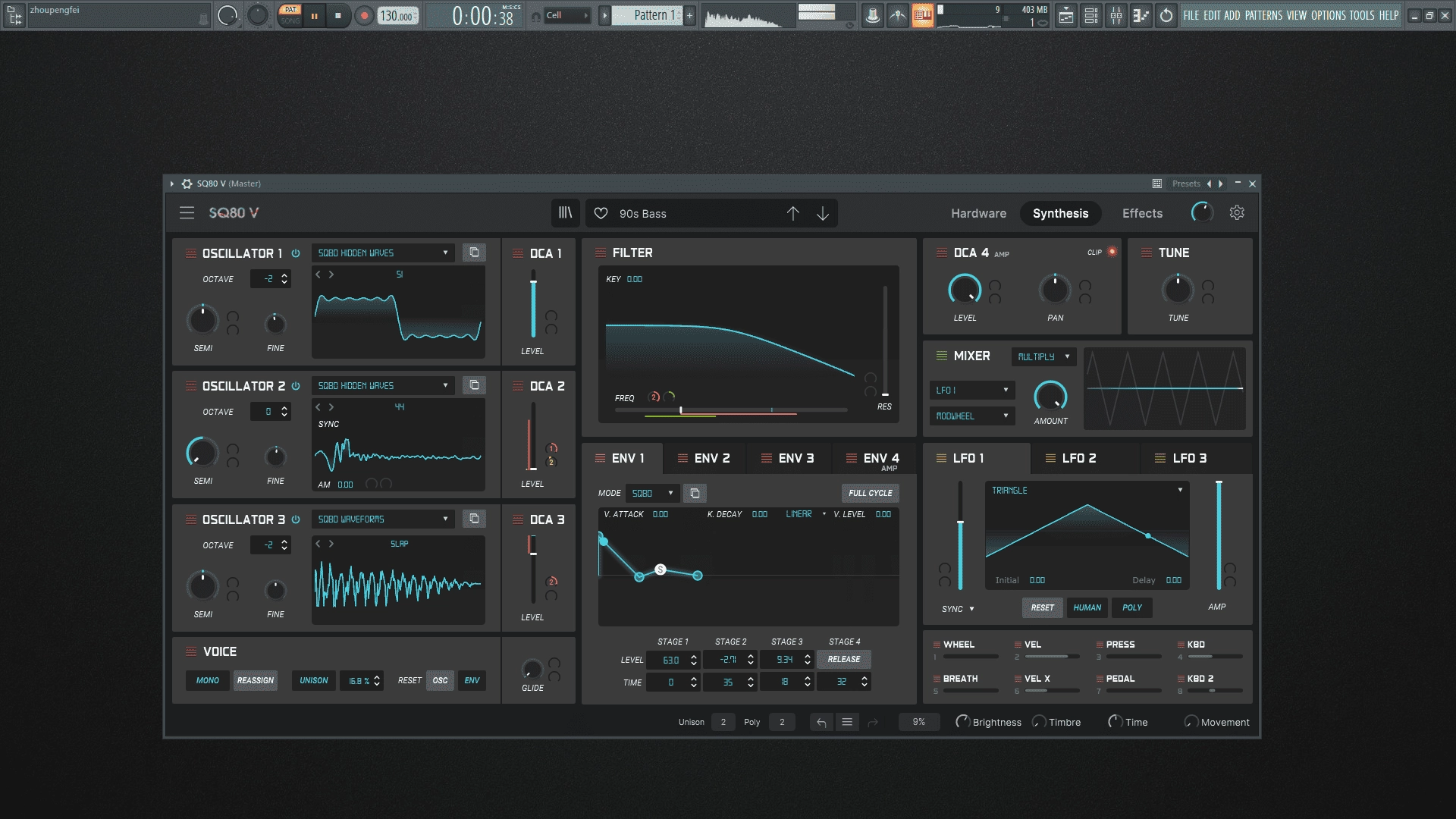Viewport: 1456px width, 819px height.
Task: Open the K. DECAY LINEAR curve dropdown
Action: (805, 514)
